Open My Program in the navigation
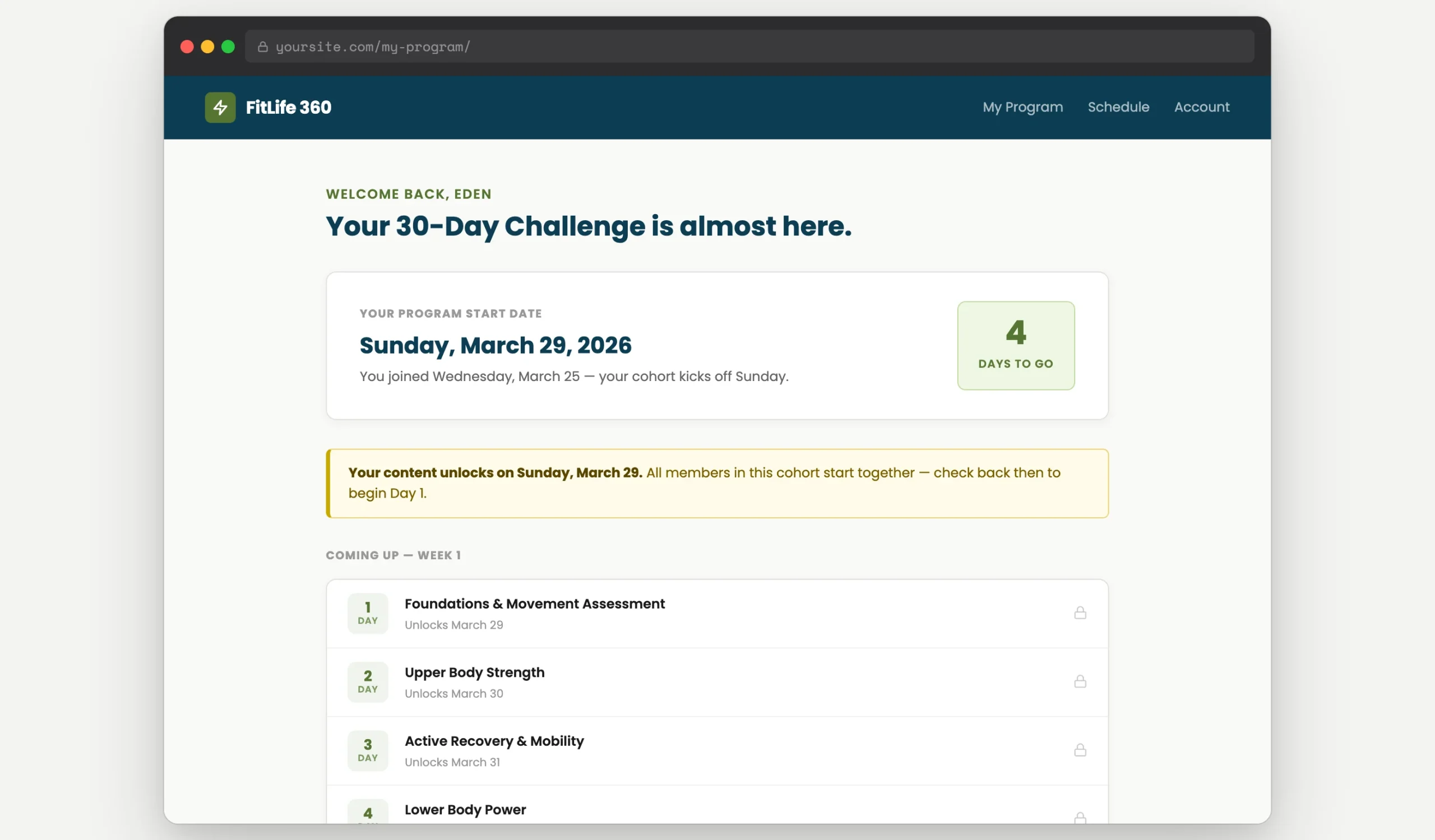Viewport: 1435px width, 840px height. tap(1022, 107)
